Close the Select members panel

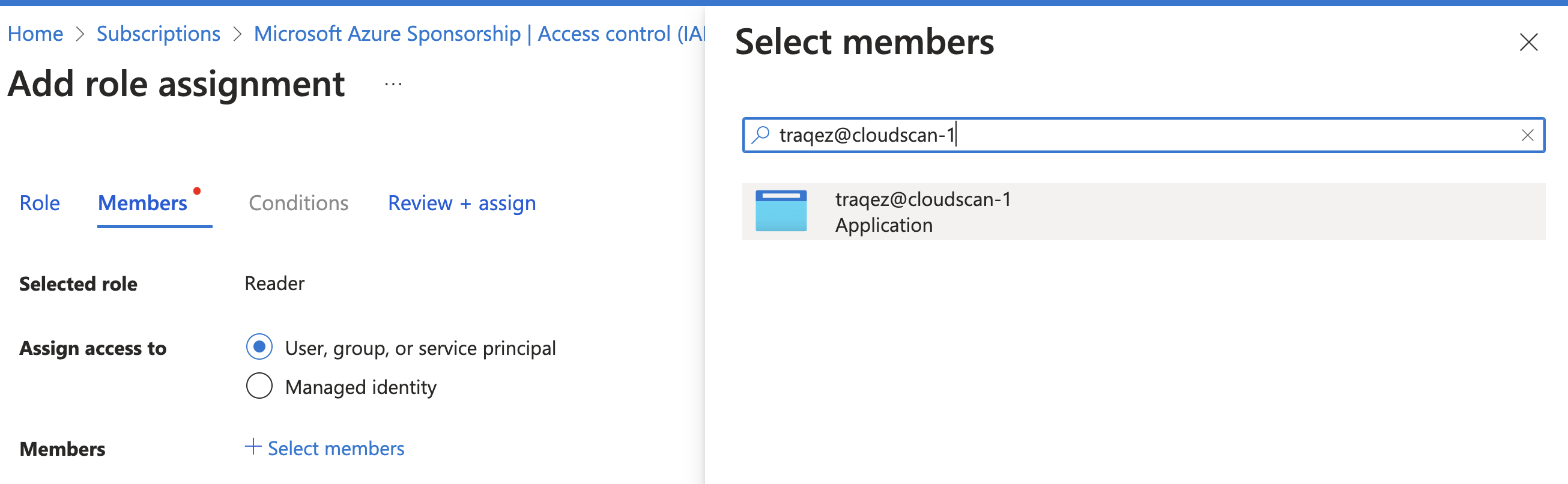point(1528,43)
